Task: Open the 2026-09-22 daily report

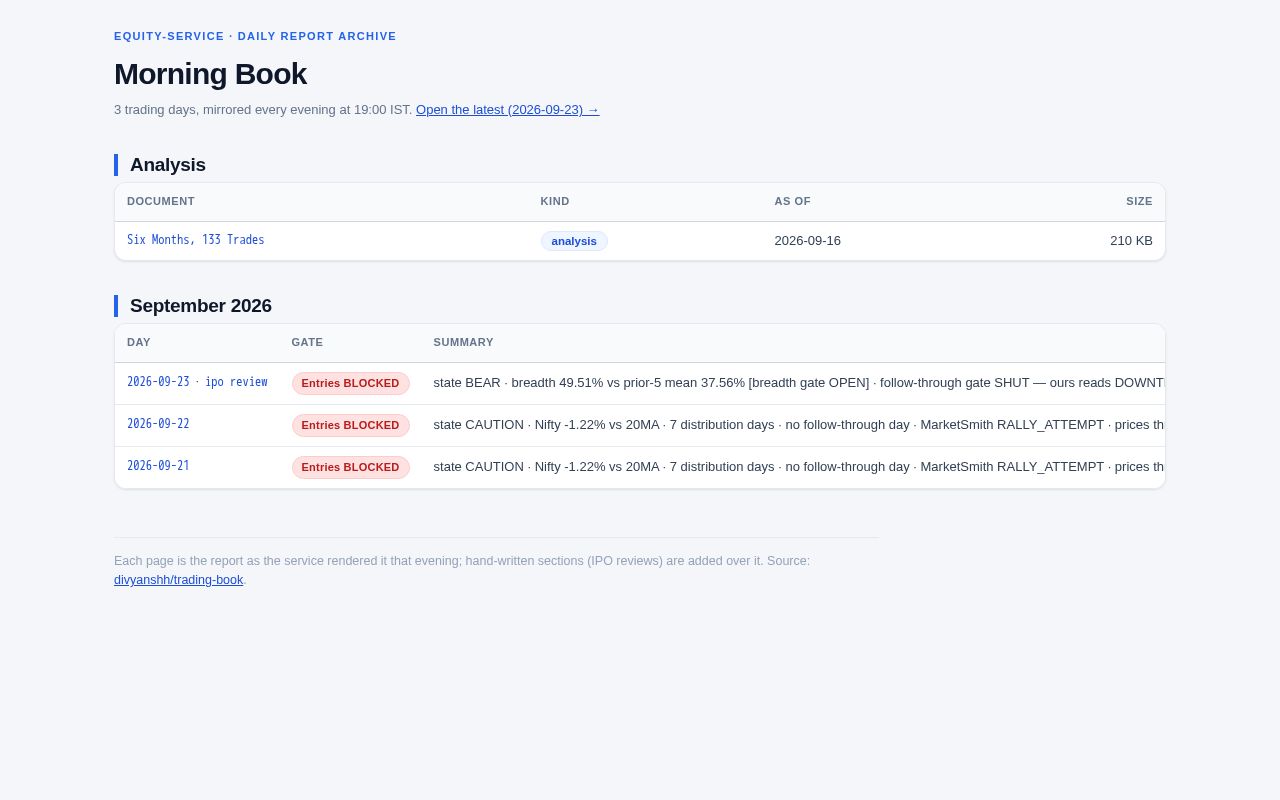Action: pyautogui.click(x=158, y=424)
